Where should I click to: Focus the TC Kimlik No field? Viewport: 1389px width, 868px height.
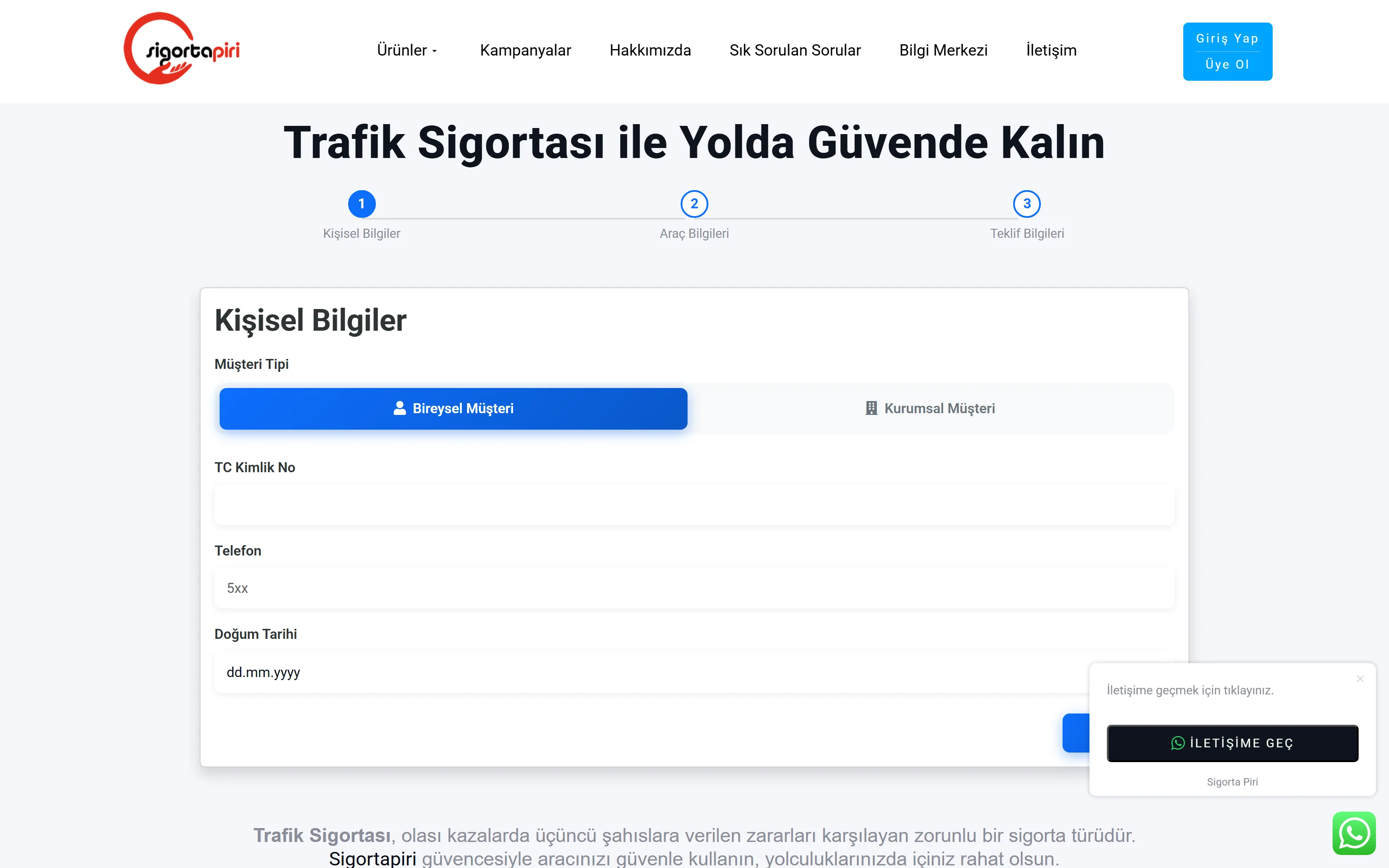[x=694, y=505]
